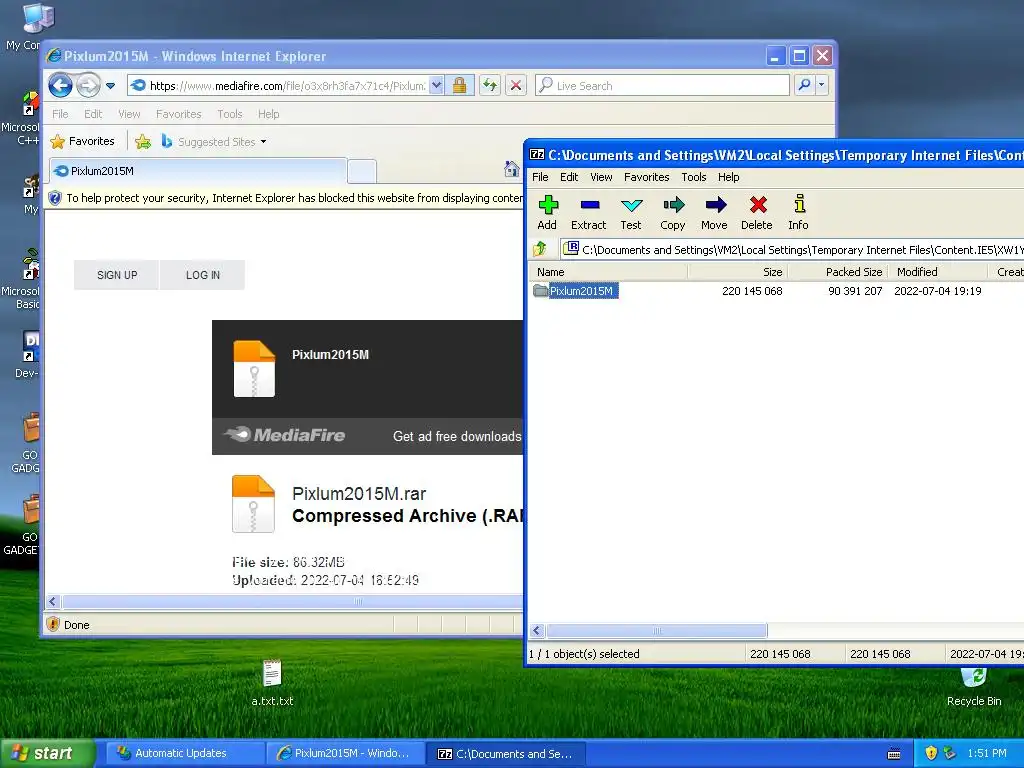
Task: Open Internet Explorer Tools menu
Action: (x=230, y=114)
